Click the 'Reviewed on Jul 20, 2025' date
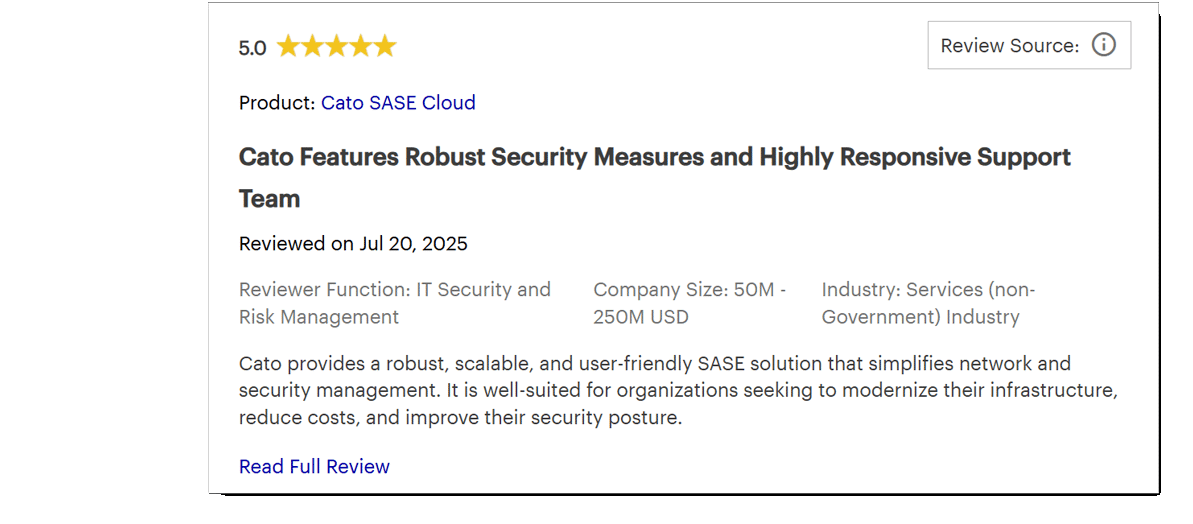This screenshot has width=1193, height=524. click(353, 243)
